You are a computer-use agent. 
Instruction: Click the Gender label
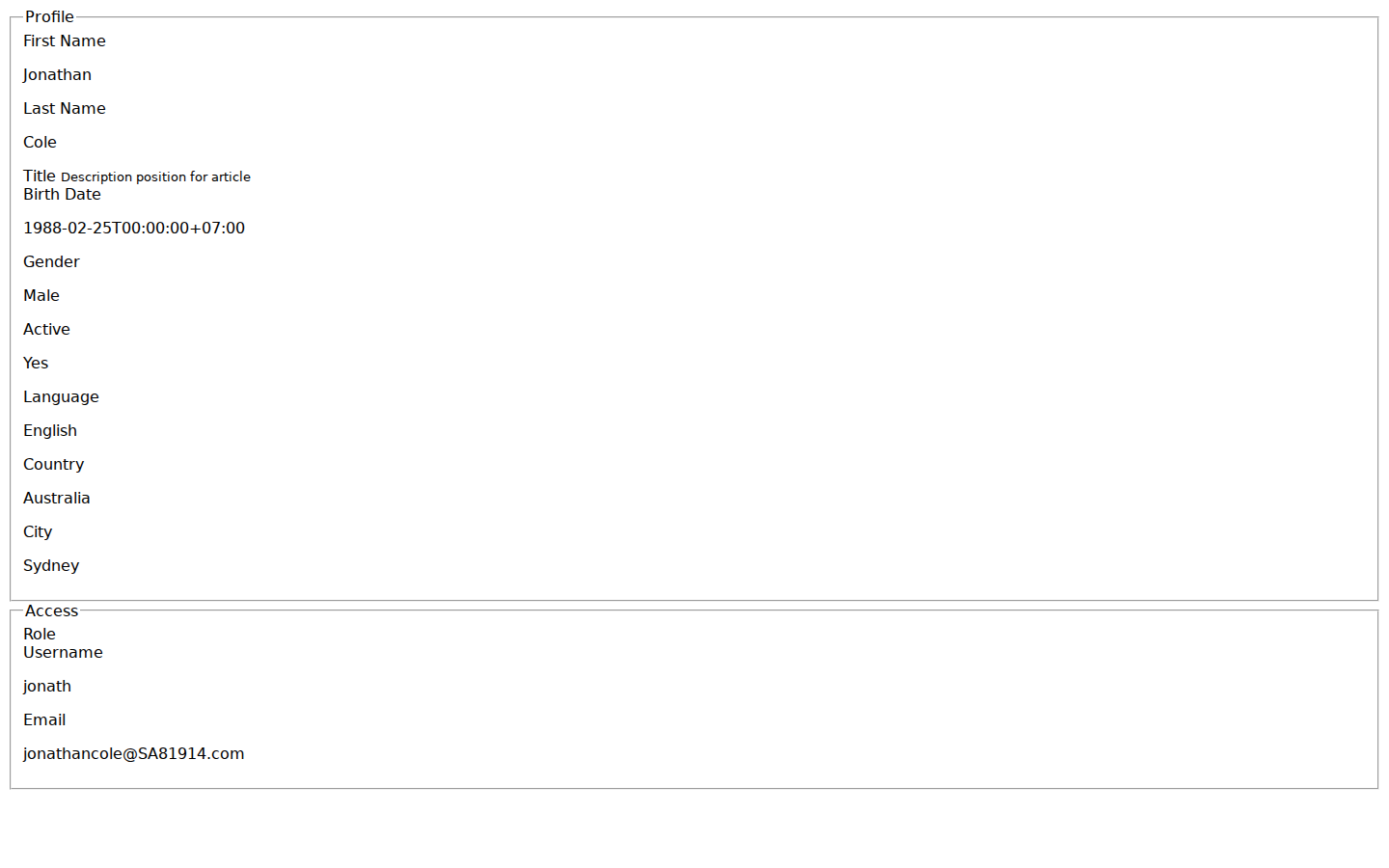point(51,261)
